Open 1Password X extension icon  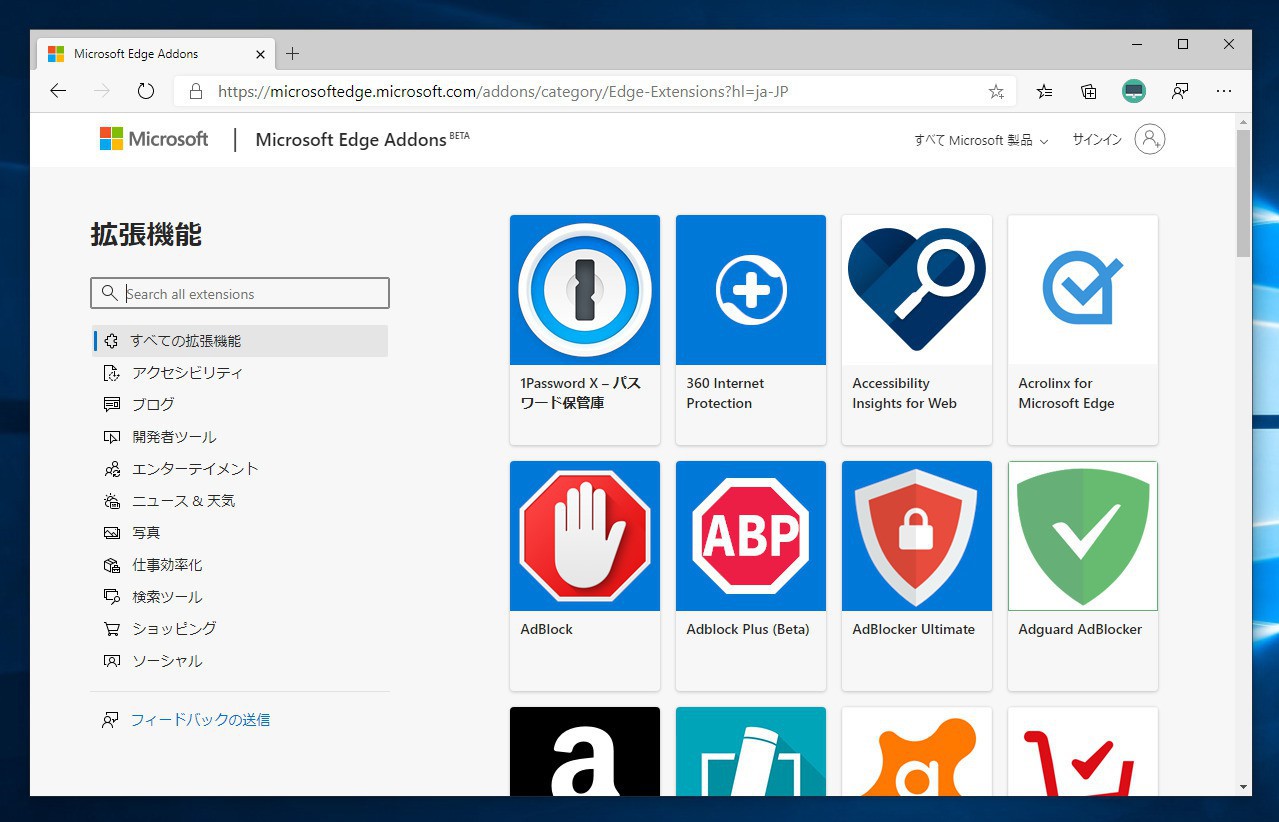point(585,290)
